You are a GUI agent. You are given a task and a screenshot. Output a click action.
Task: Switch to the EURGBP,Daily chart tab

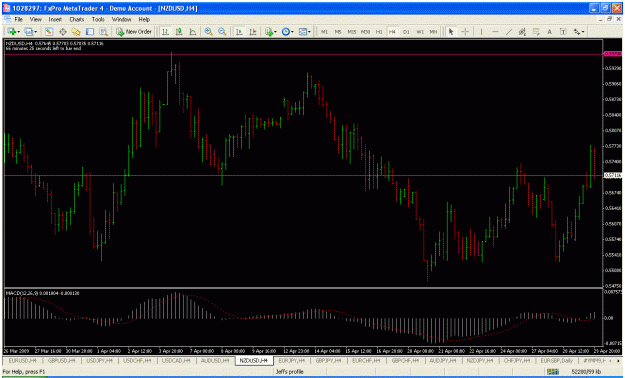(556, 360)
